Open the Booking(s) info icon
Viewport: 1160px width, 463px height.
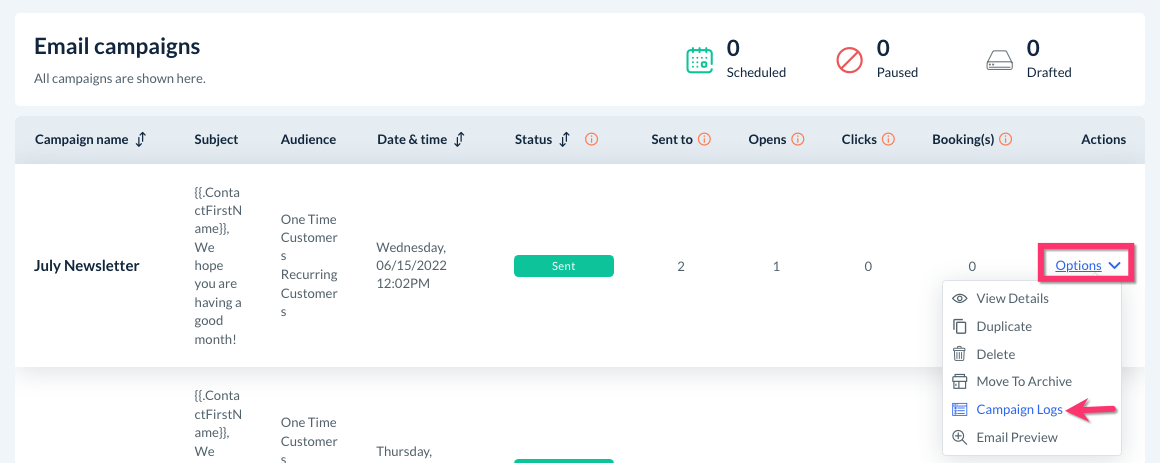(1005, 139)
